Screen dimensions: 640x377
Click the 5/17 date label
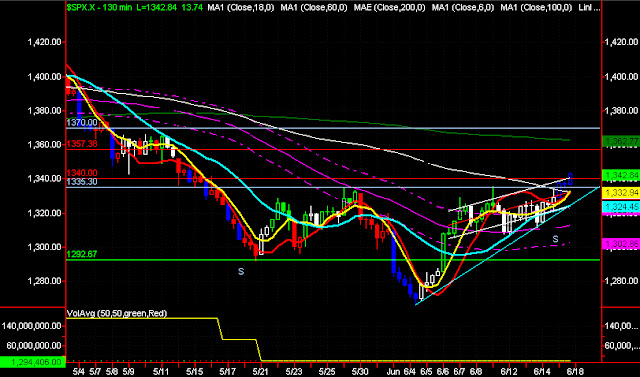(x=228, y=373)
